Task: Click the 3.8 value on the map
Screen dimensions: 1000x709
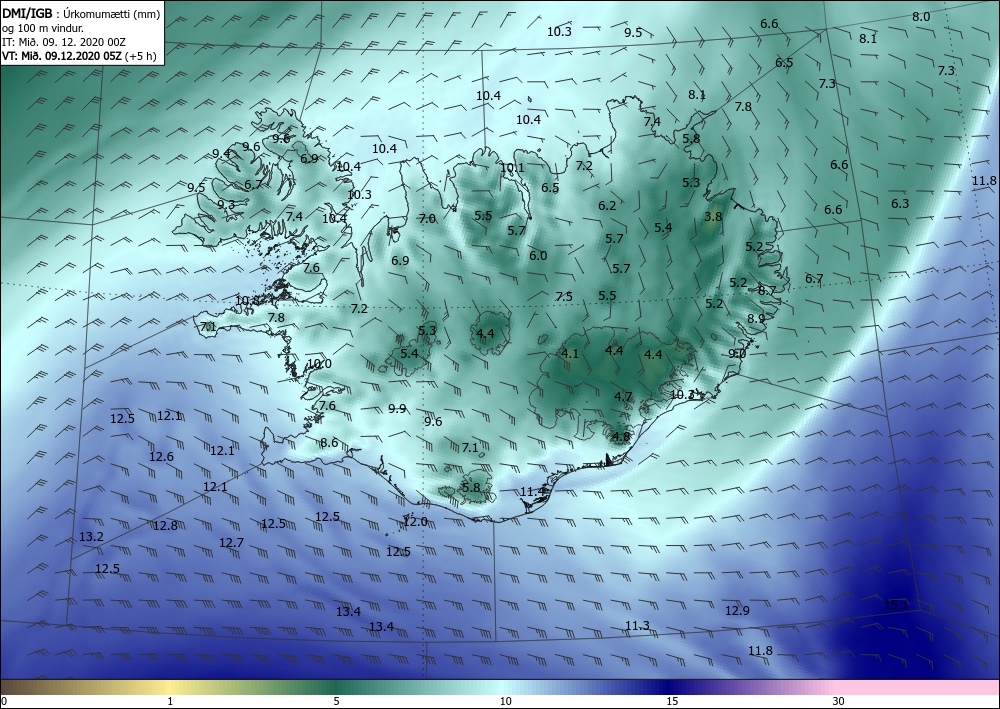Action: click(x=713, y=217)
